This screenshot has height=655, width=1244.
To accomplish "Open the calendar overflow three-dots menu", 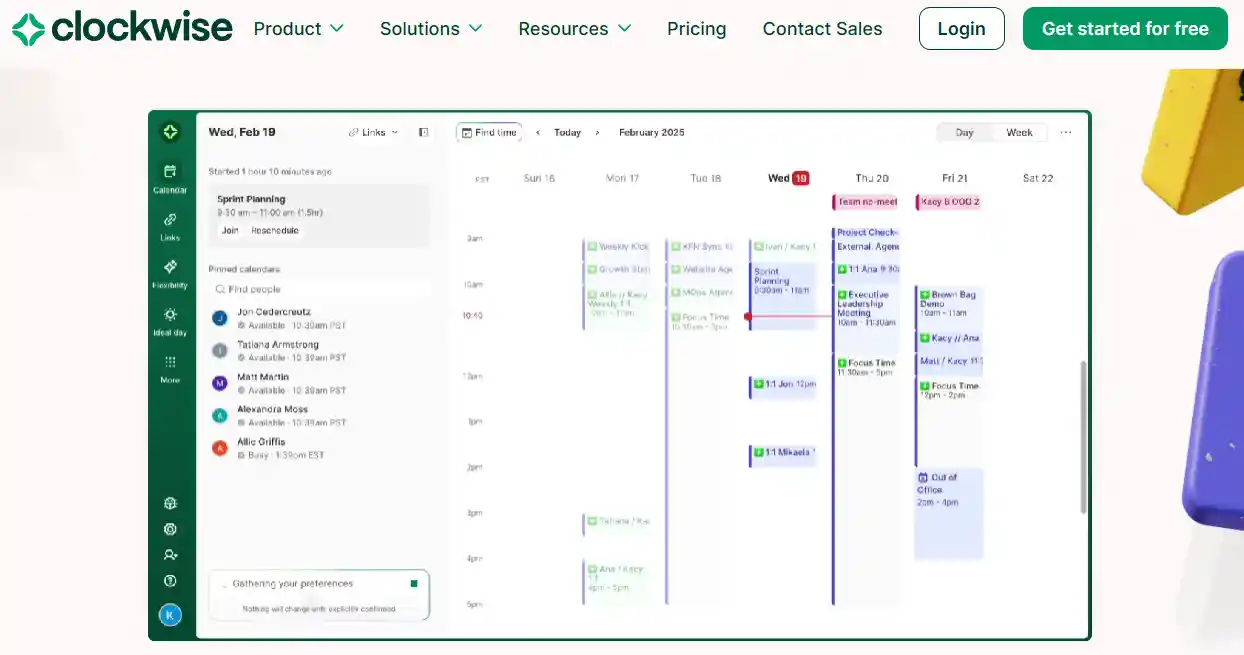I will pos(1066,132).
